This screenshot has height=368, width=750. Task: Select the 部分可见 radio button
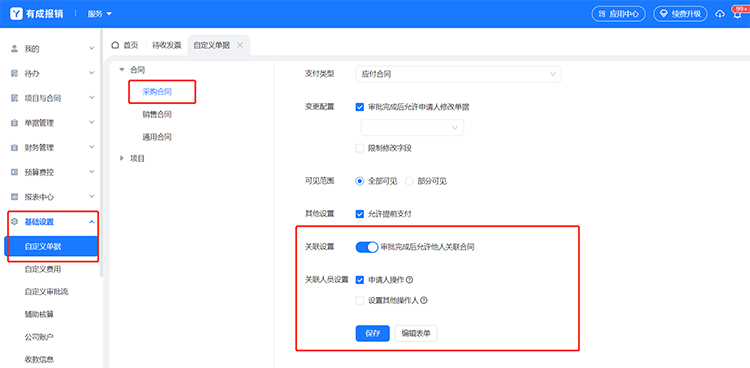pos(409,181)
